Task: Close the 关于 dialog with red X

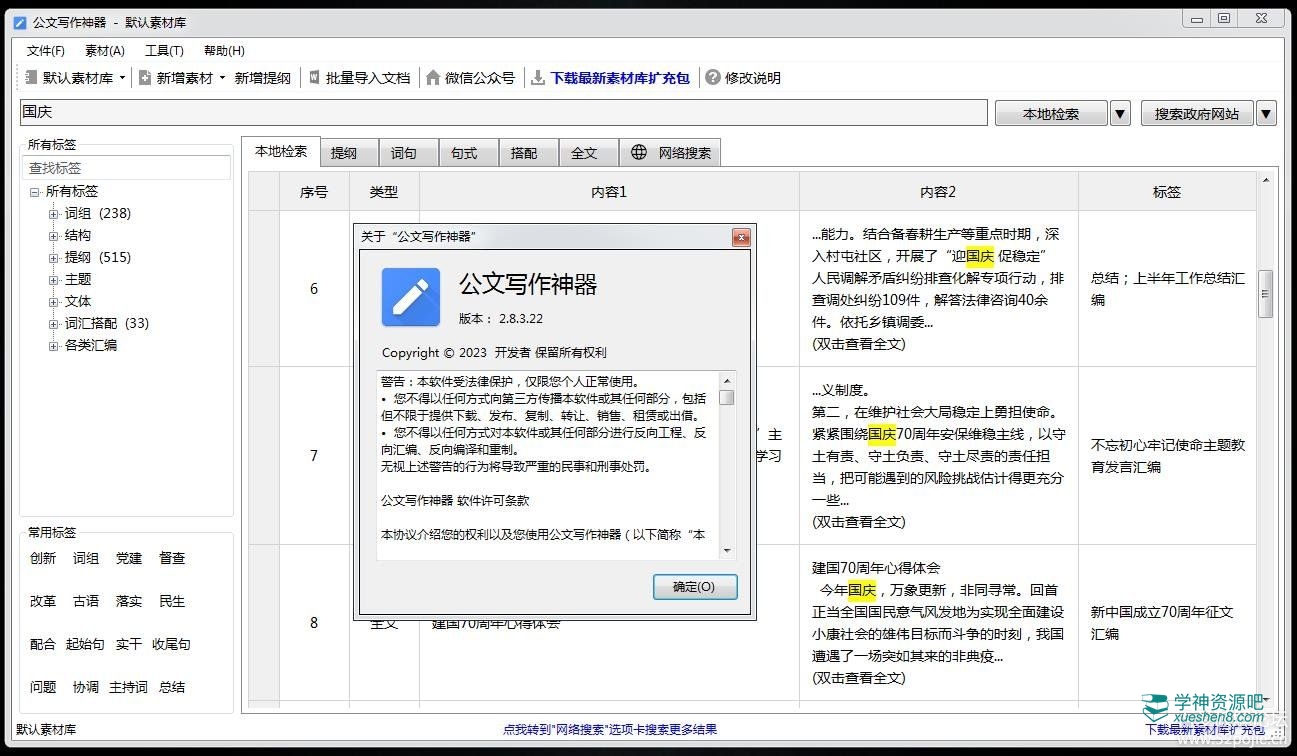Action: click(x=741, y=237)
